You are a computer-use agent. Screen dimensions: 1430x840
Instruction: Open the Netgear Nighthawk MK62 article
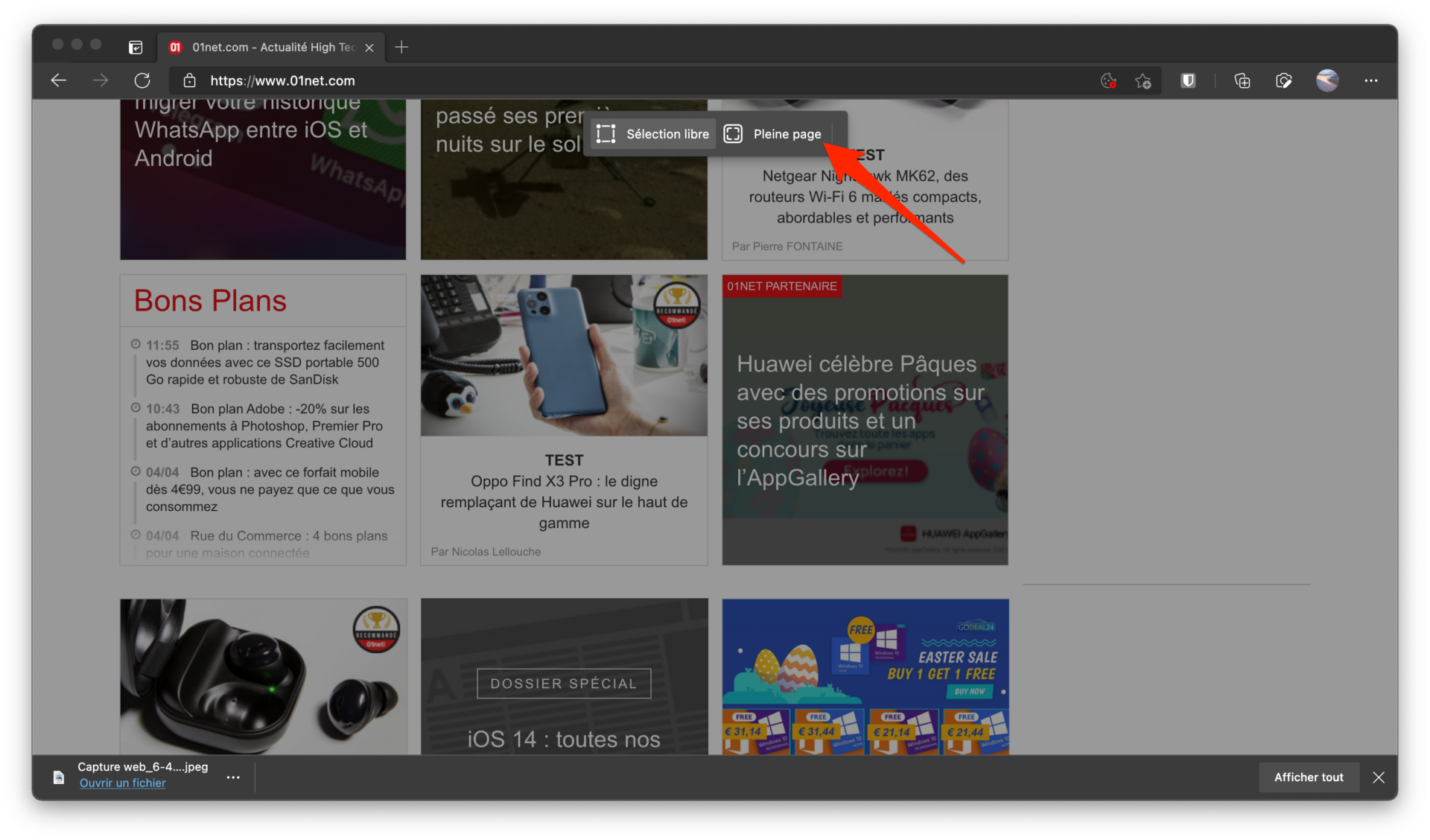(x=865, y=197)
